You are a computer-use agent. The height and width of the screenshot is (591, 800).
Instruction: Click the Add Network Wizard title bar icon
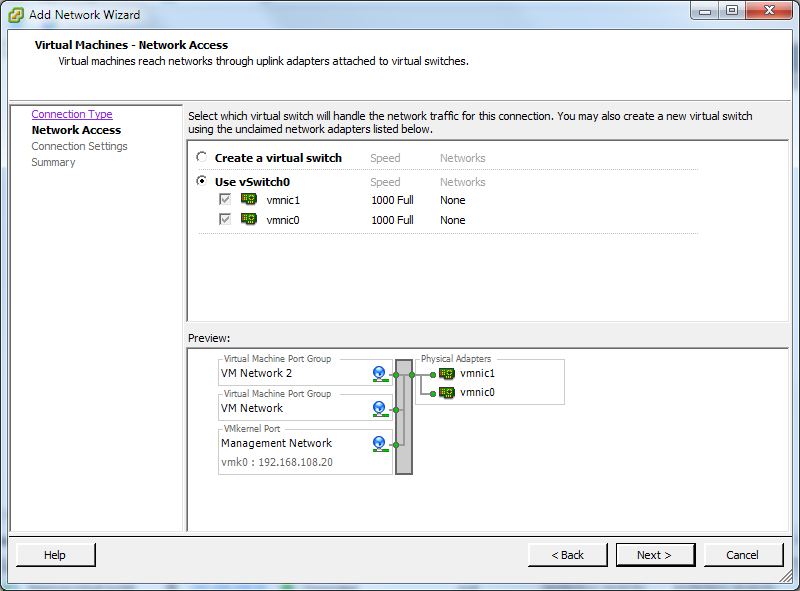(16, 15)
